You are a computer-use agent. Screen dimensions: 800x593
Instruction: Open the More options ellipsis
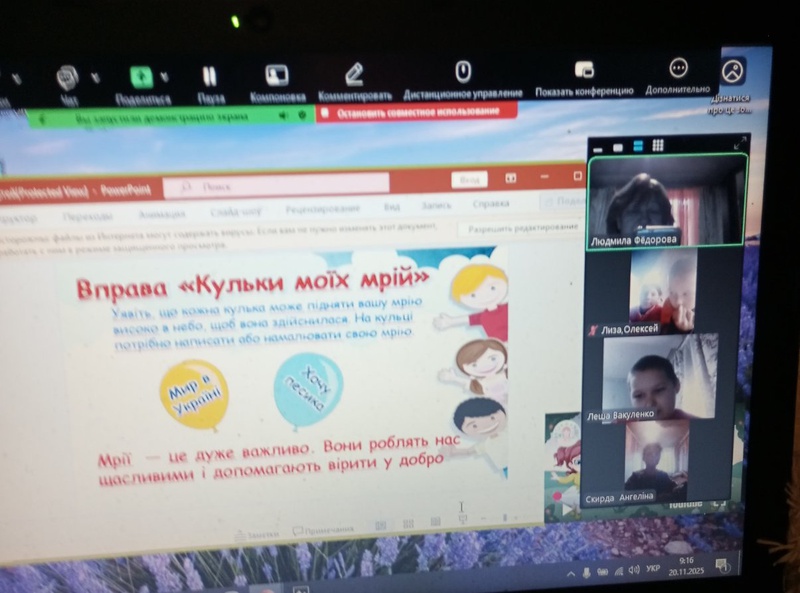[678, 68]
